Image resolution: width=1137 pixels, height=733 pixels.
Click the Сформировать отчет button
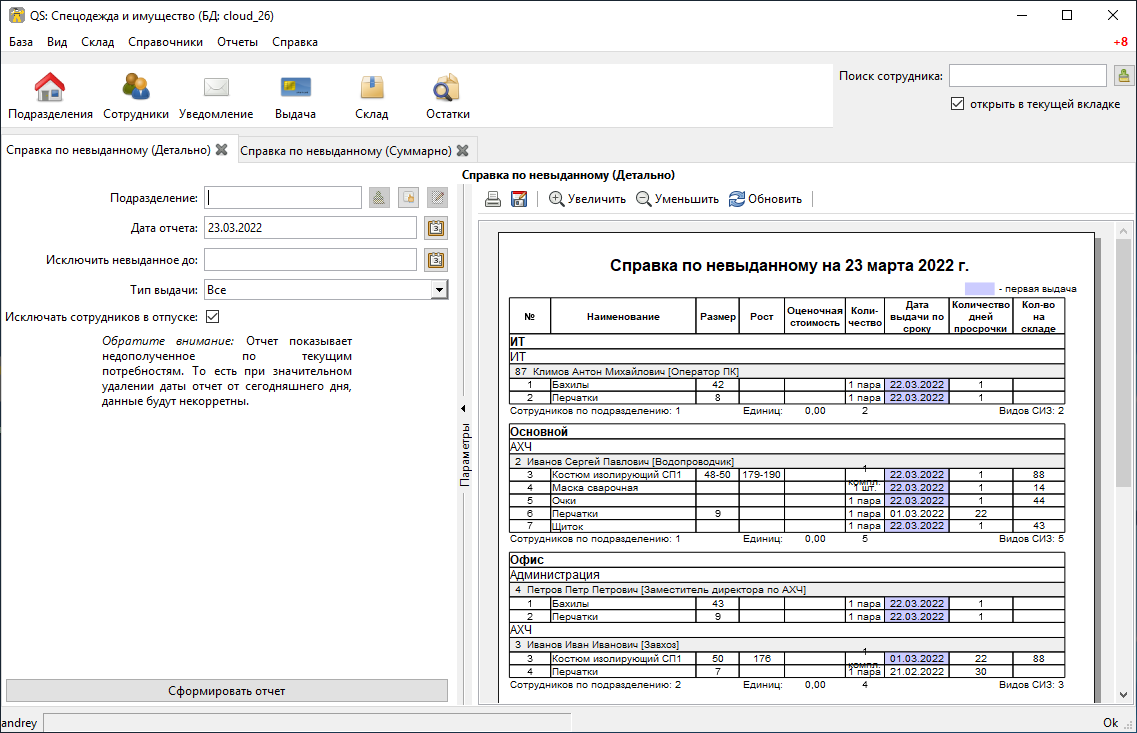[227, 691]
